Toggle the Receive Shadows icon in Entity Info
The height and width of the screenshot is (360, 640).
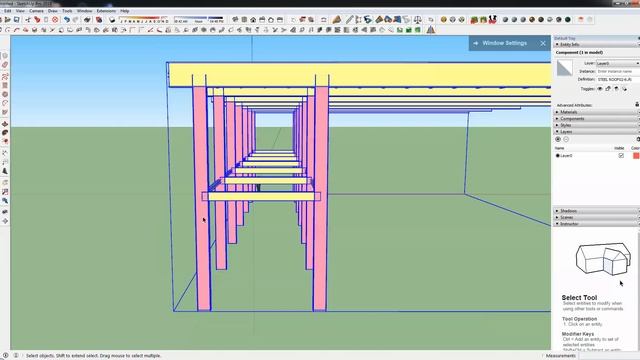(x=624, y=89)
